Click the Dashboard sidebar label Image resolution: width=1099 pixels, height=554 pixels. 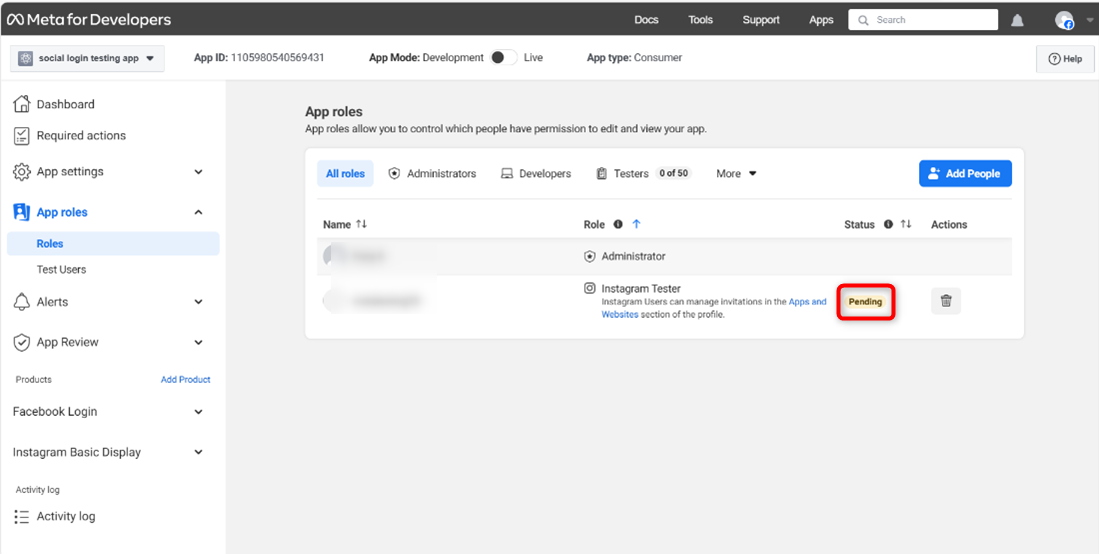[x=65, y=104]
